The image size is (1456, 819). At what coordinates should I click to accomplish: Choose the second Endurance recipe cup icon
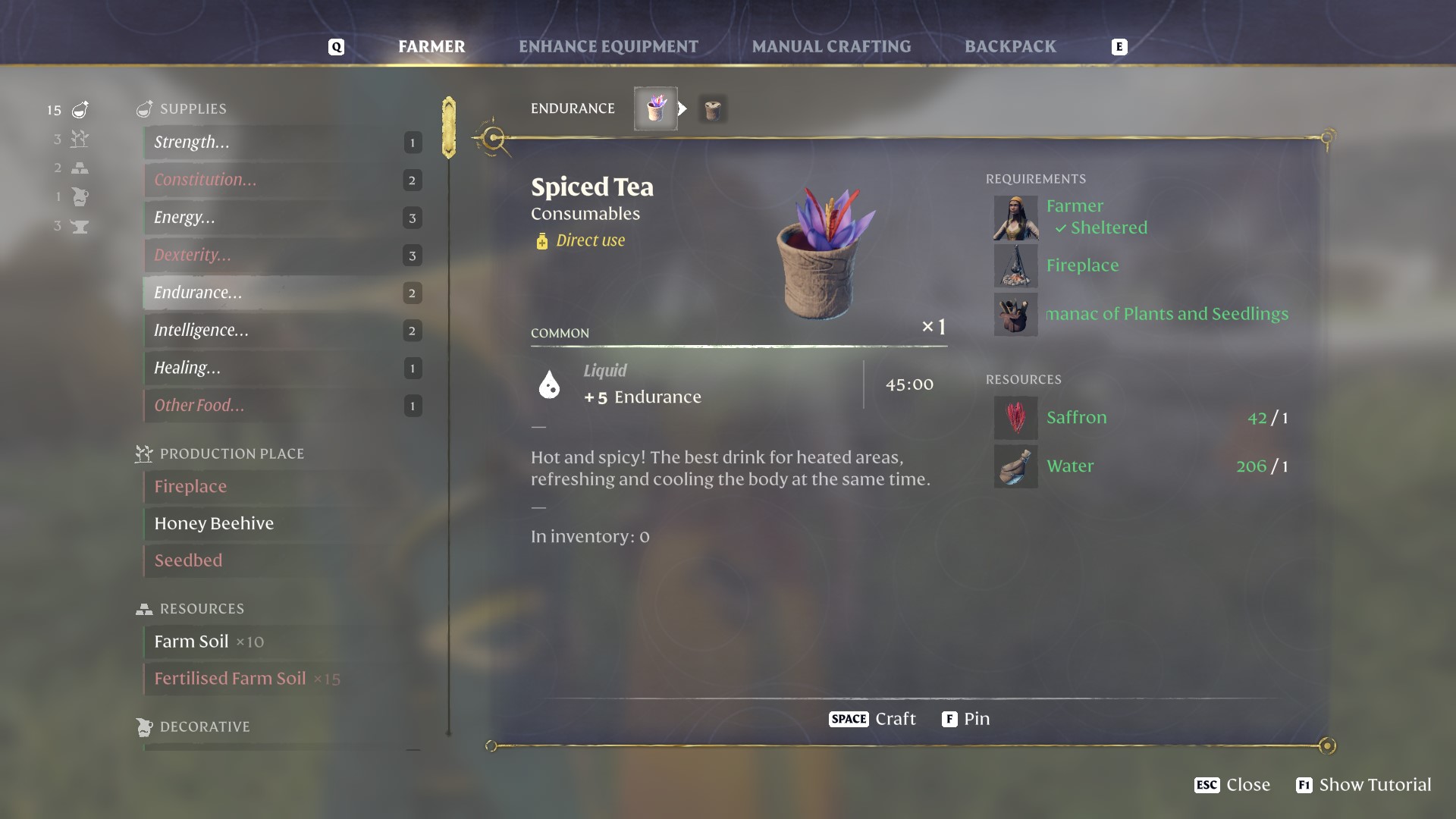[712, 109]
